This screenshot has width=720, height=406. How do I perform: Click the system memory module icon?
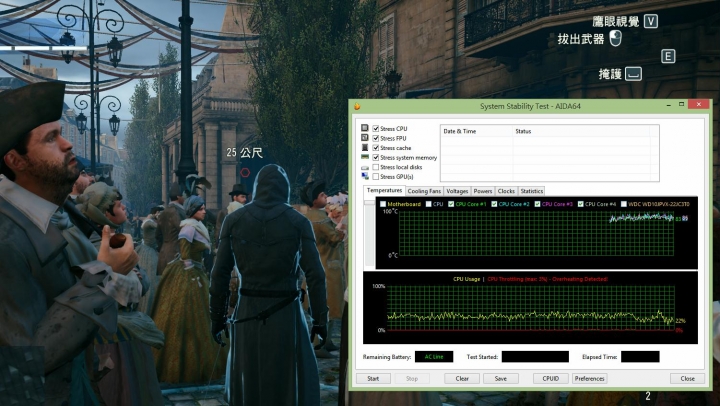point(365,157)
